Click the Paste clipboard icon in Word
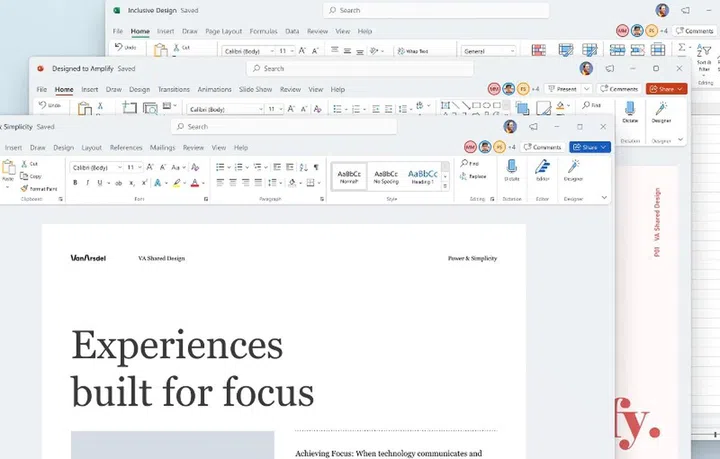 [8, 167]
